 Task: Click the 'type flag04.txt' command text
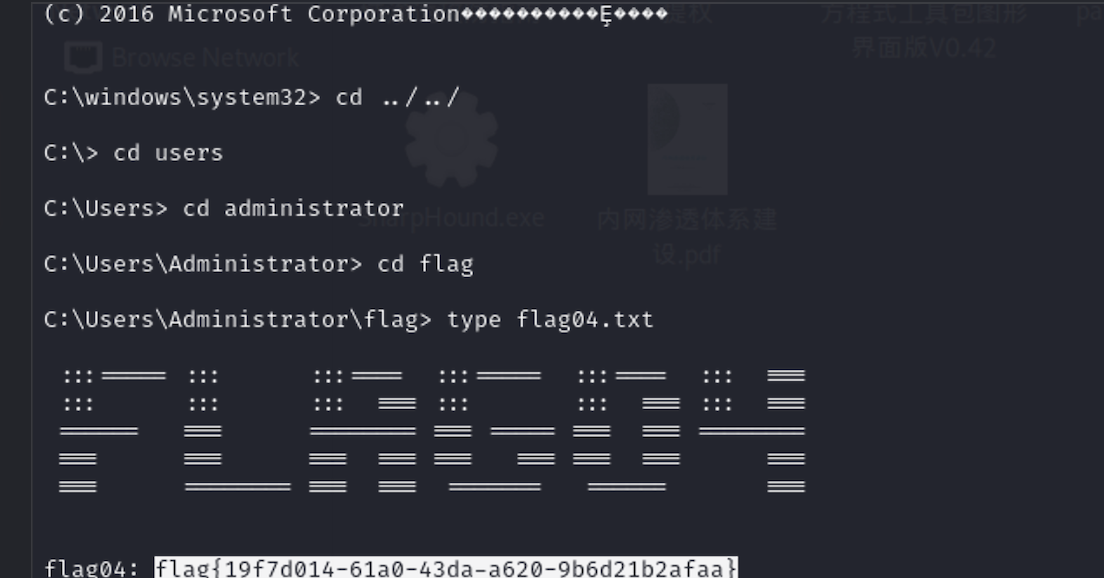[x=550, y=320]
